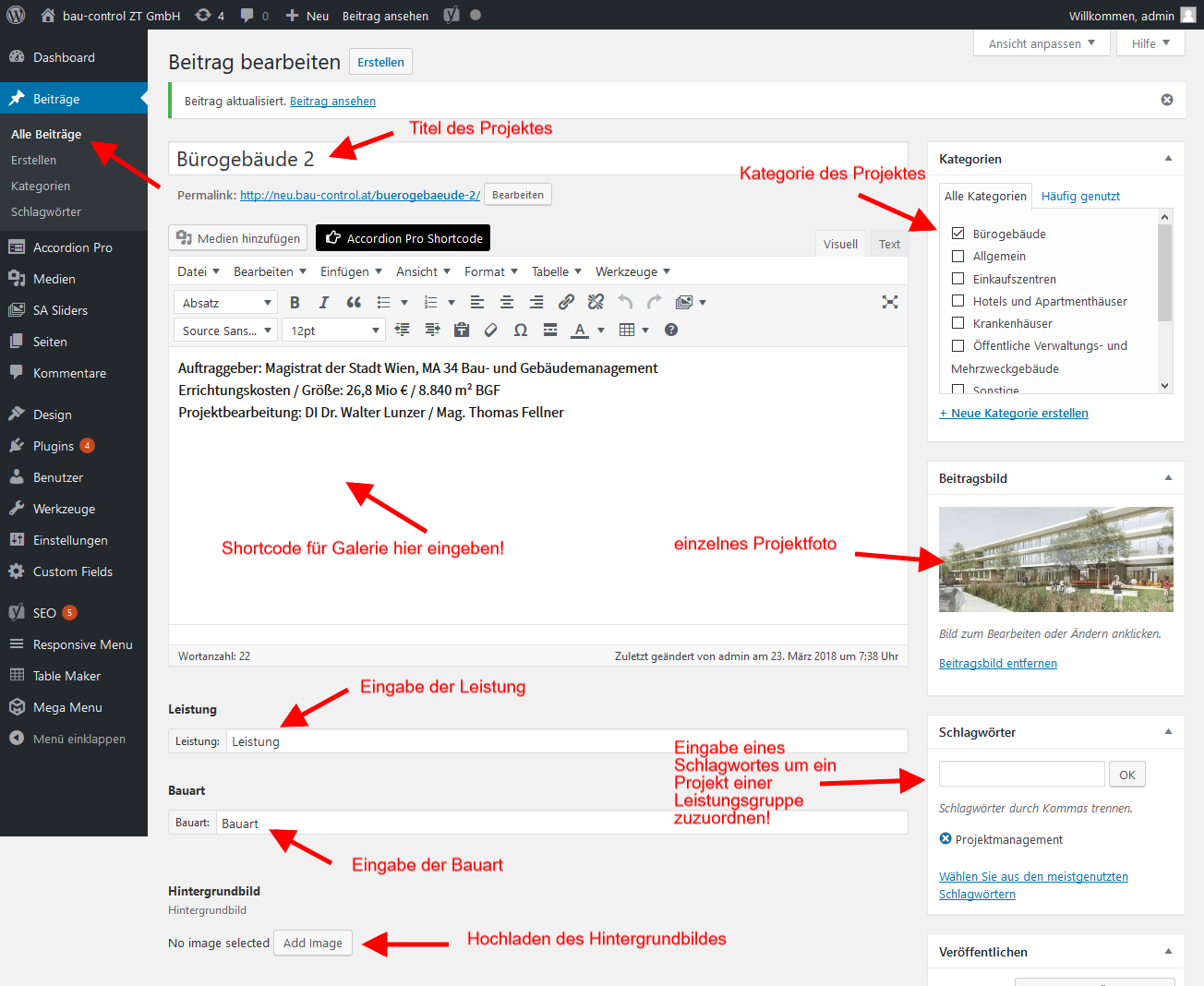1204x986 pixels.
Task: Click the Beitragsbild entfernen link
Action: [998, 663]
